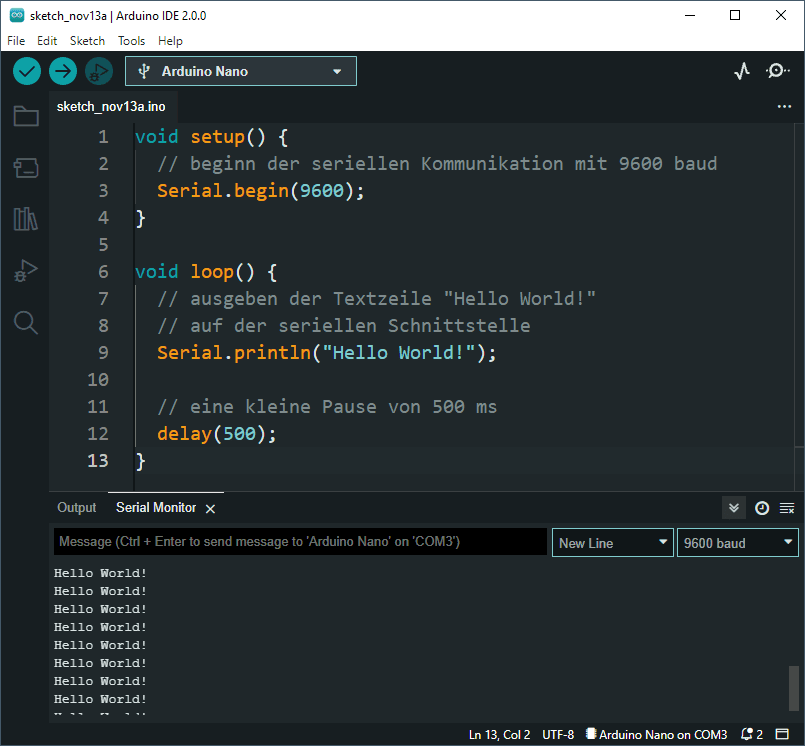Open the Boards Manager sidebar icon

[26, 168]
